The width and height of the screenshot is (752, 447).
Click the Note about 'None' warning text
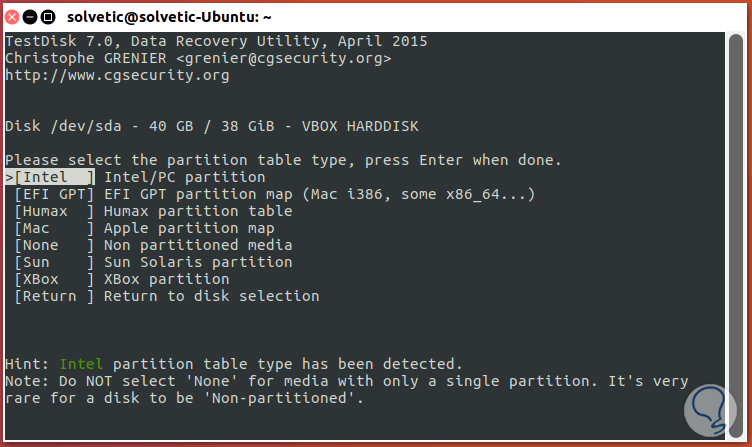(x=346, y=381)
